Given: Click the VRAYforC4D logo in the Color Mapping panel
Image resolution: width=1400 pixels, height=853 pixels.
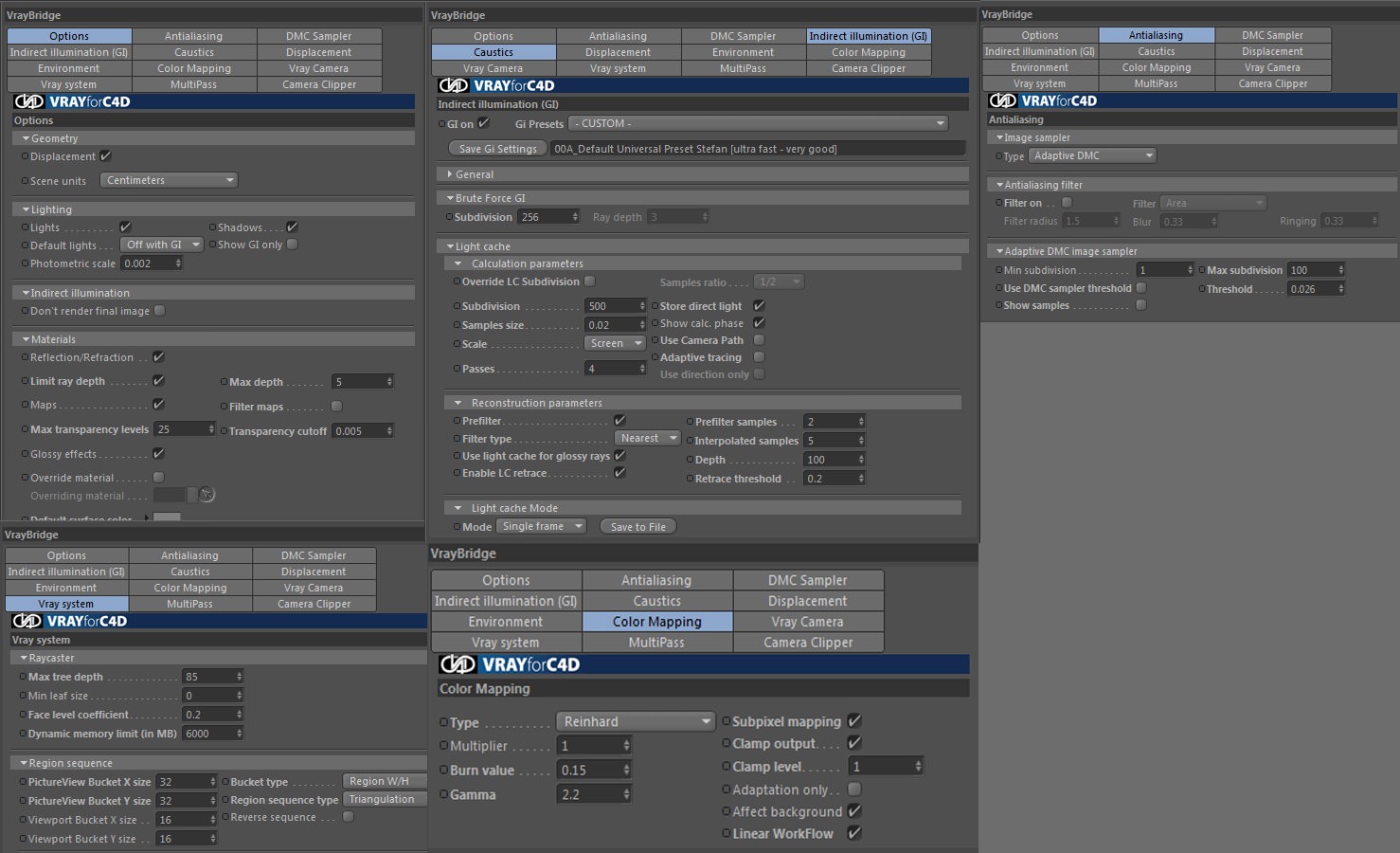Looking at the screenshot, I should [510, 664].
